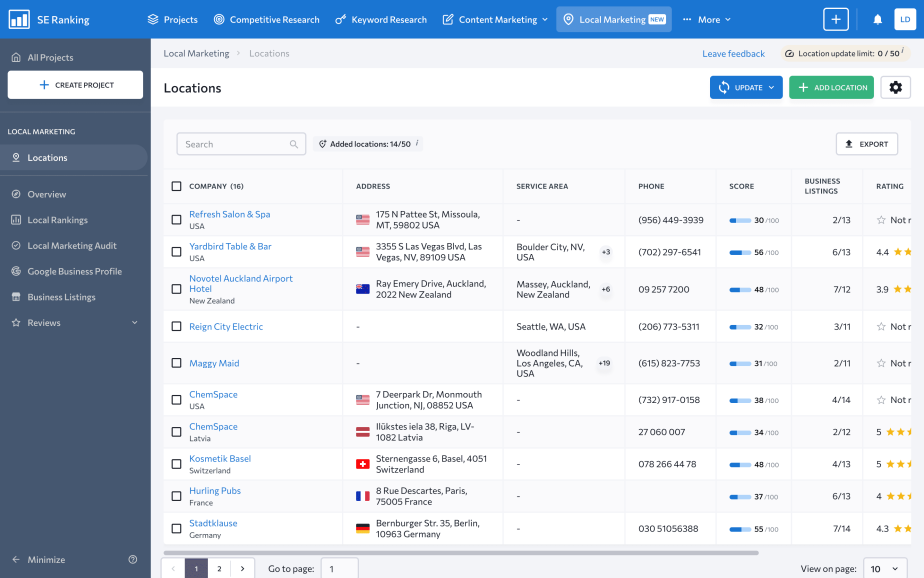Click the Google Business Profile icon

tap(16, 271)
